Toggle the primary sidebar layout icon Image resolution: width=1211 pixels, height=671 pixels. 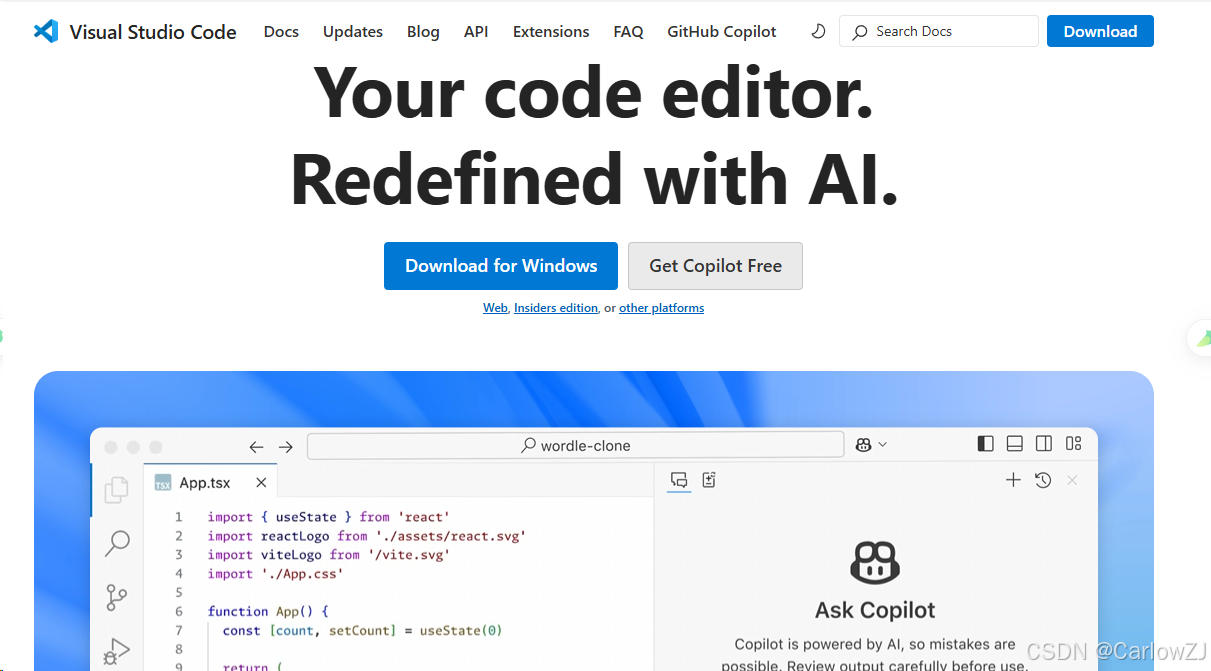pos(986,444)
